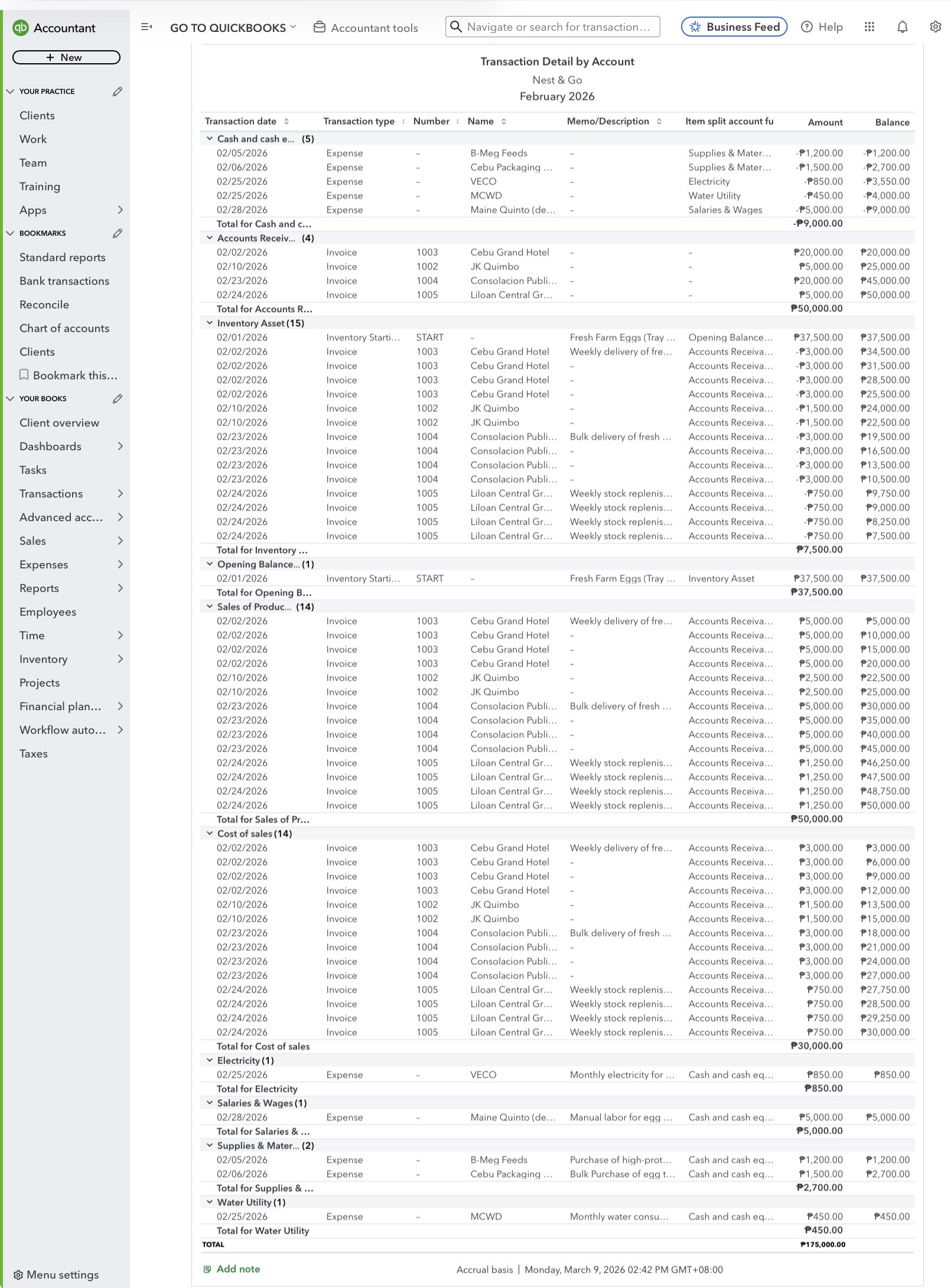Open the Help question mark icon
The image size is (951, 1288).
(806, 27)
